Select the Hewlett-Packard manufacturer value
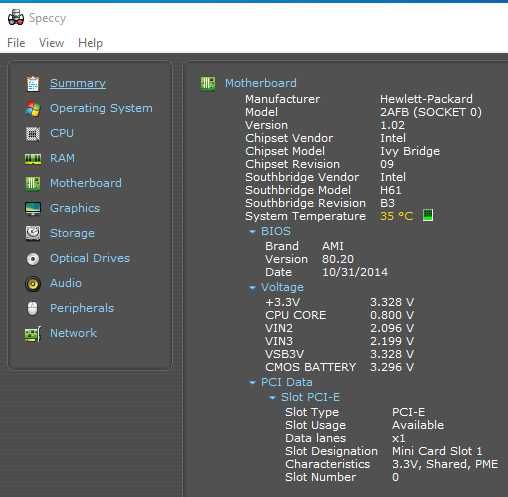 pyautogui.click(x=426, y=99)
